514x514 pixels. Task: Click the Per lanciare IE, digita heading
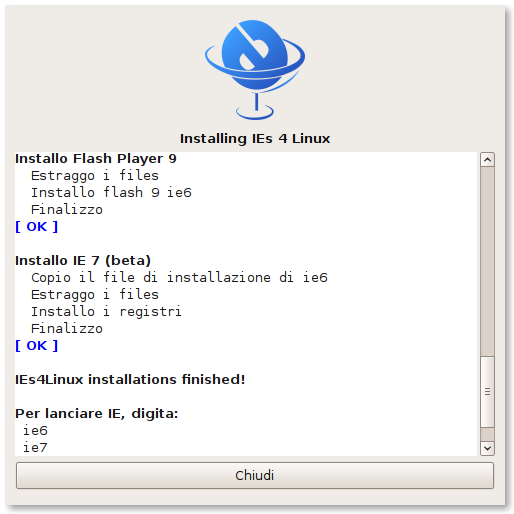coord(97,414)
